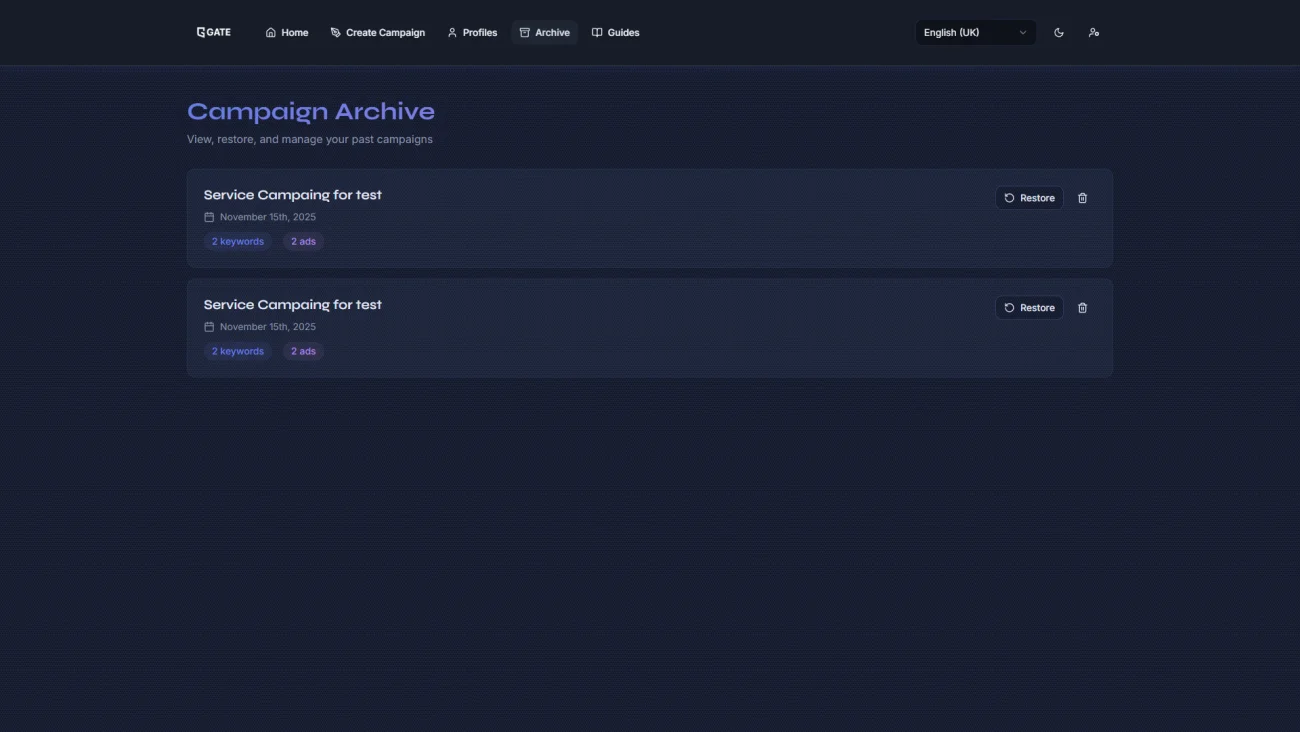
Task: Click the calendar icon beside November 15th date
Action: (x=209, y=216)
